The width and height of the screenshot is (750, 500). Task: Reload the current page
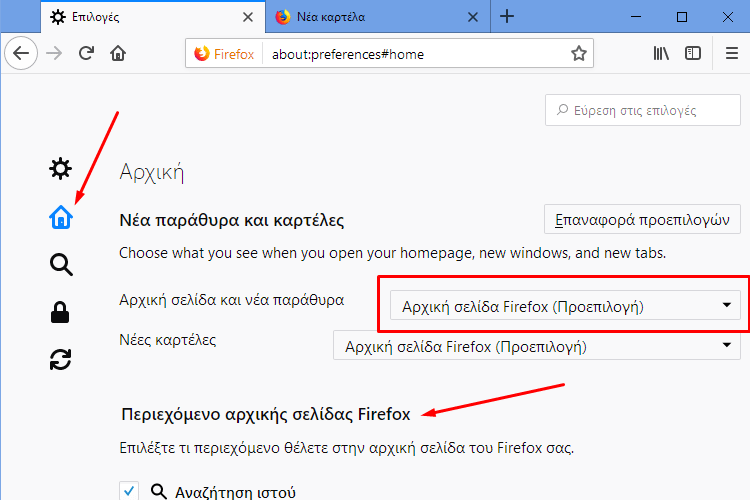(x=86, y=53)
